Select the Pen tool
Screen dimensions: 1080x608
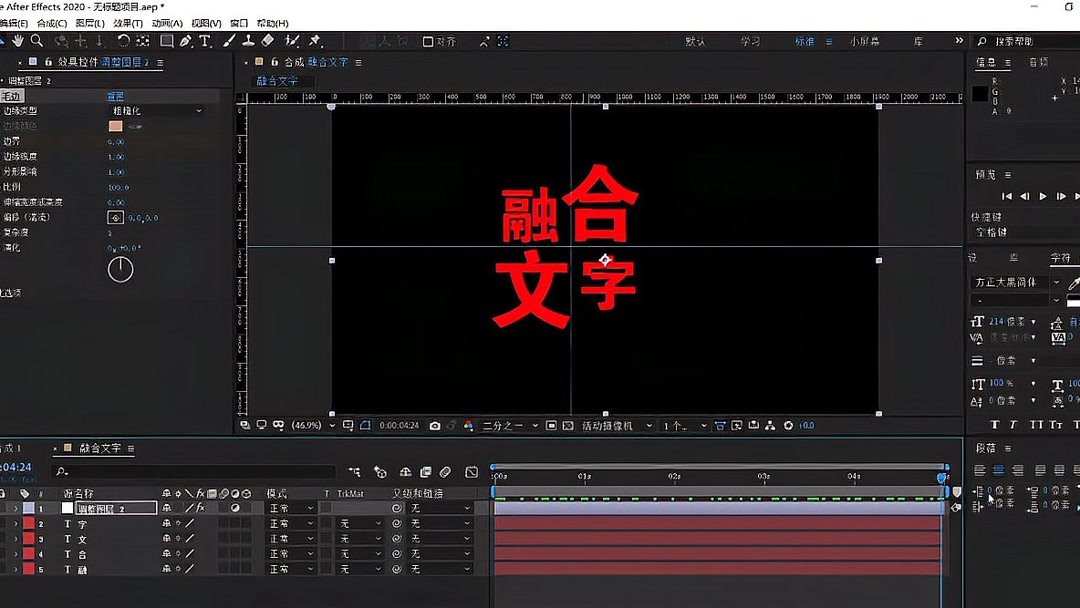[186, 41]
